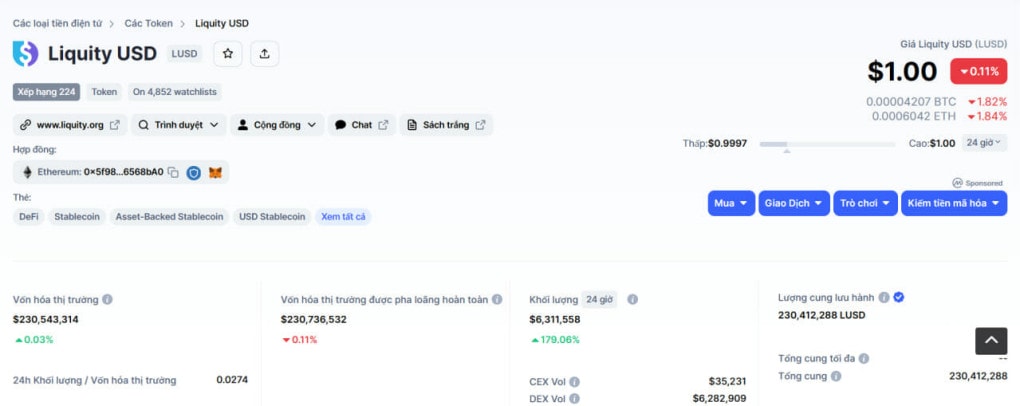The height and width of the screenshot is (406, 1020).
Task: Open the Giao Dịch dropdown button
Action: pos(794,203)
